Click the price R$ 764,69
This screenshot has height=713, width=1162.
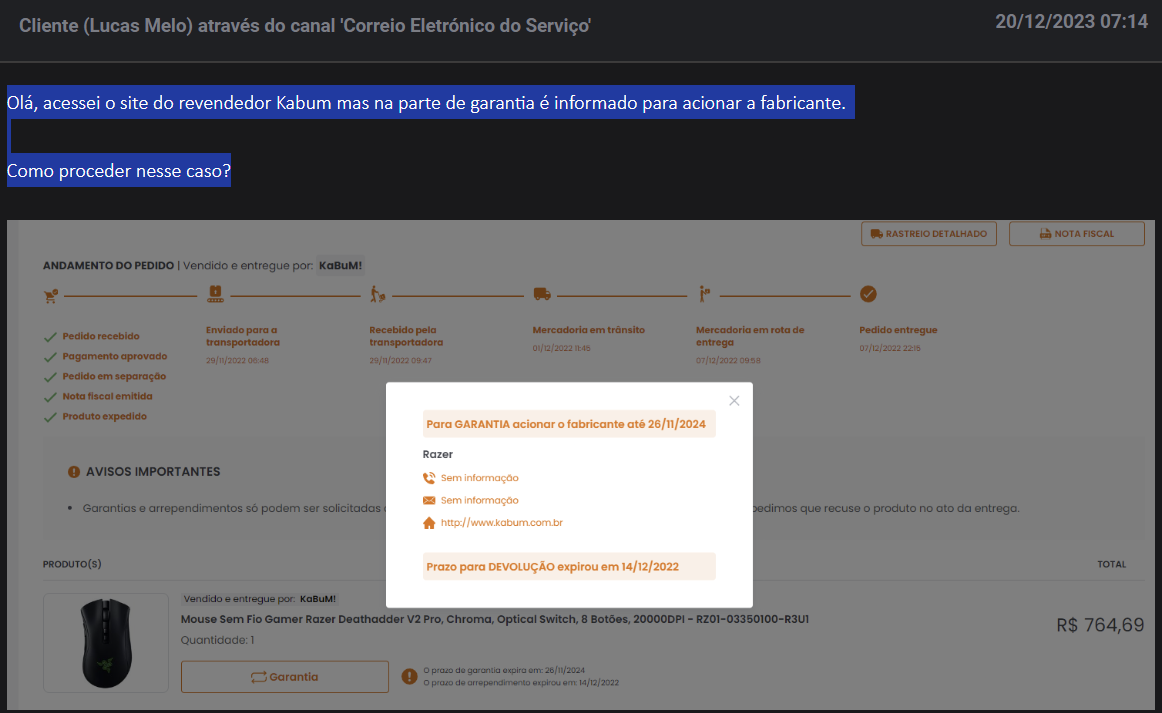pyautogui.click(x=1100, y=625)
